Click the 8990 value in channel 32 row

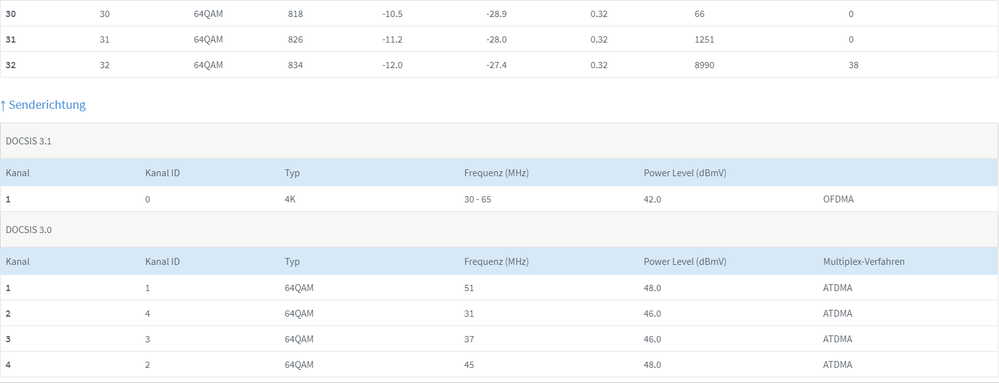704,65
